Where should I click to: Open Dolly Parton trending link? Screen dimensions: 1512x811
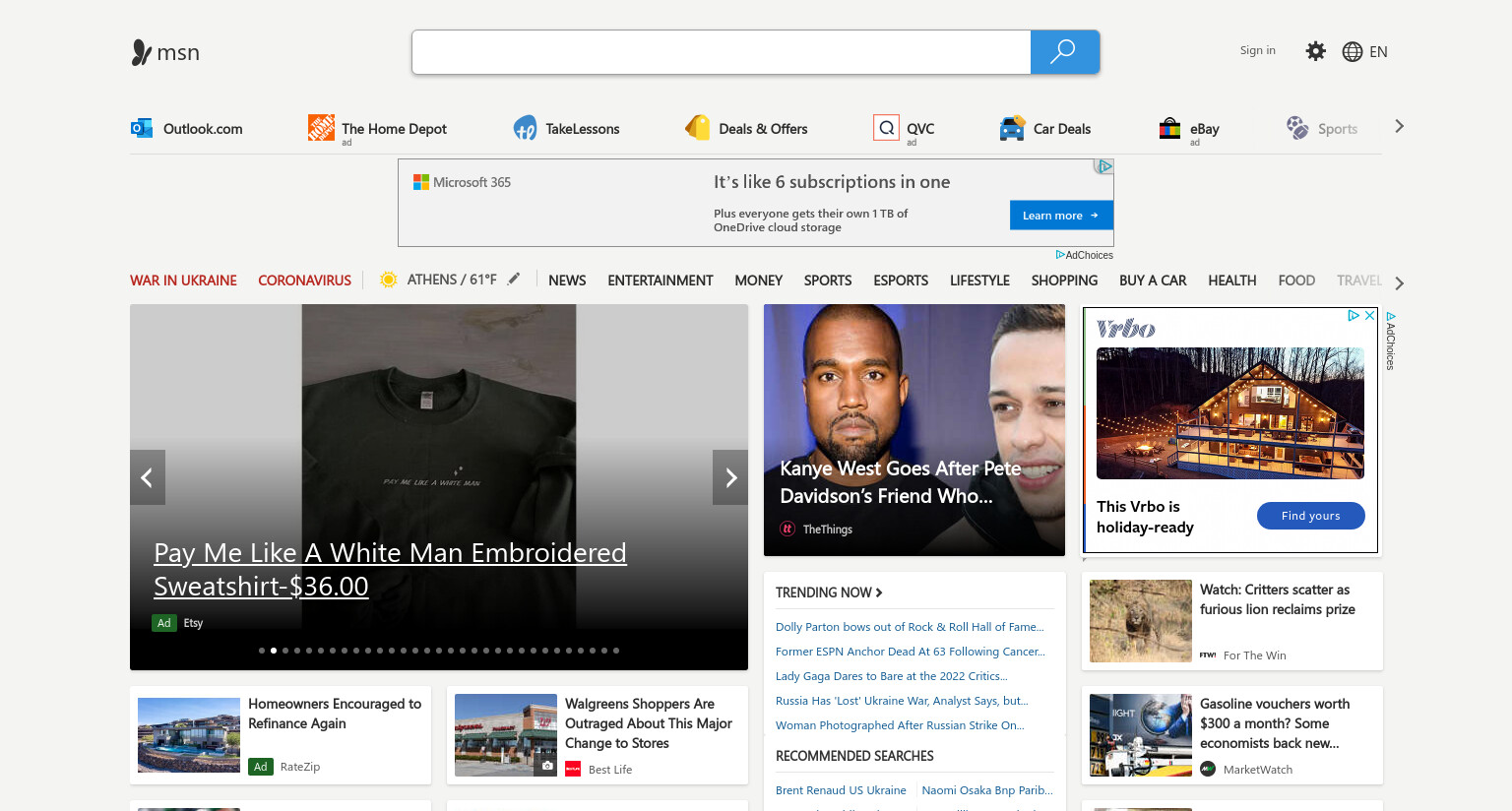click(x=910, y=627)
